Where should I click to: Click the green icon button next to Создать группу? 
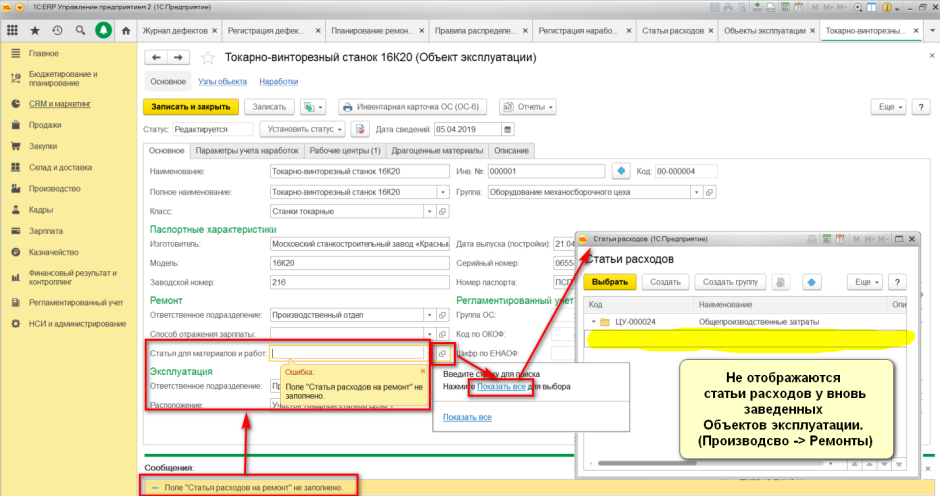(x=781, y=282)
